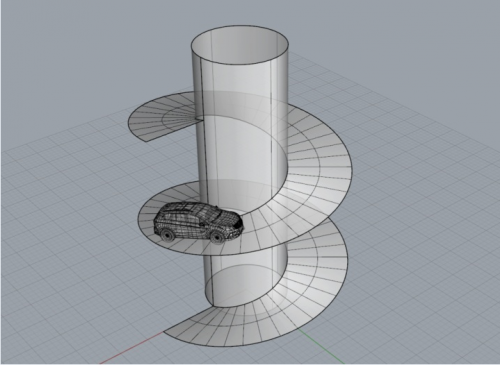
Task: Click the car's front wheel
Action: point(218,237)
